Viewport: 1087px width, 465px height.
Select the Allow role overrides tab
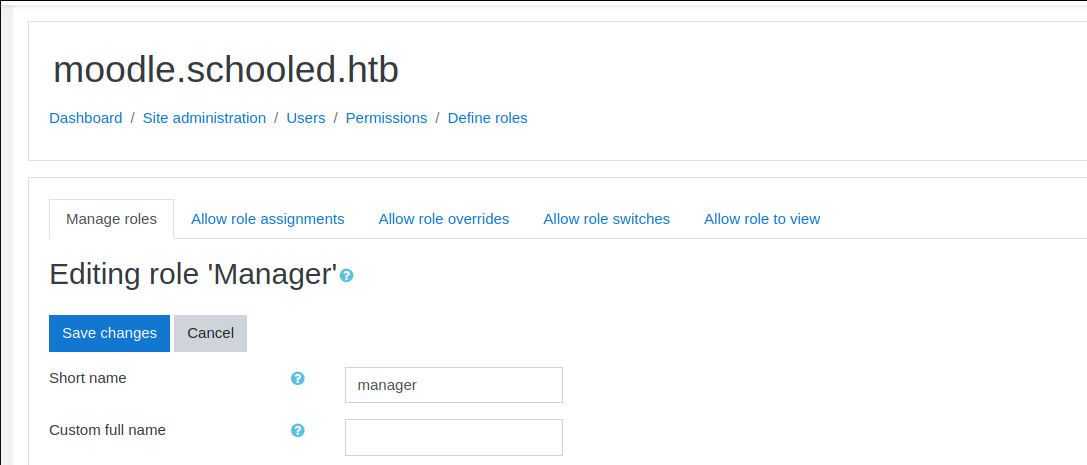click(x=444, y=219)
